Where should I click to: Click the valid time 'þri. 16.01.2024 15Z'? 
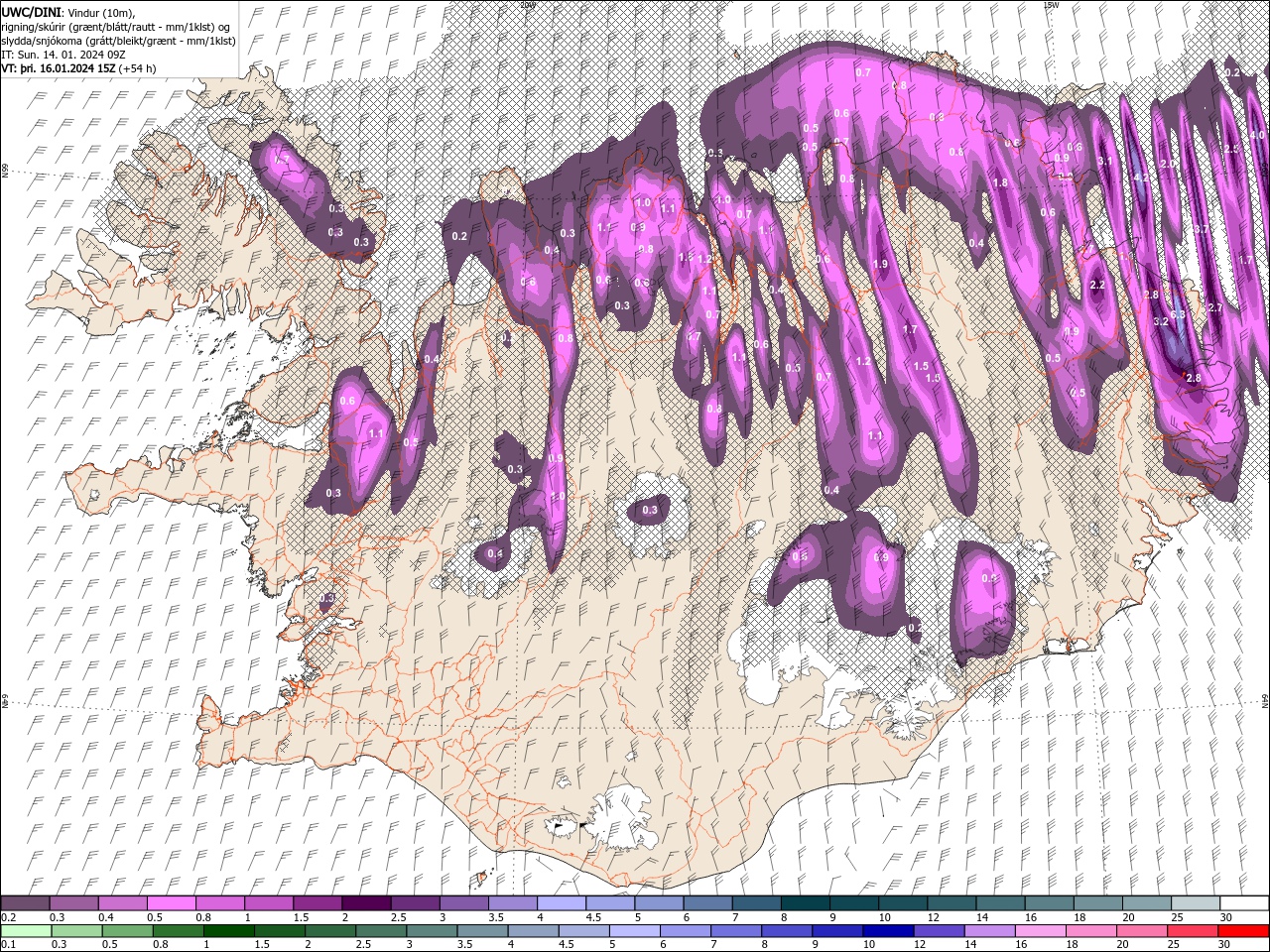coord(66,68)
